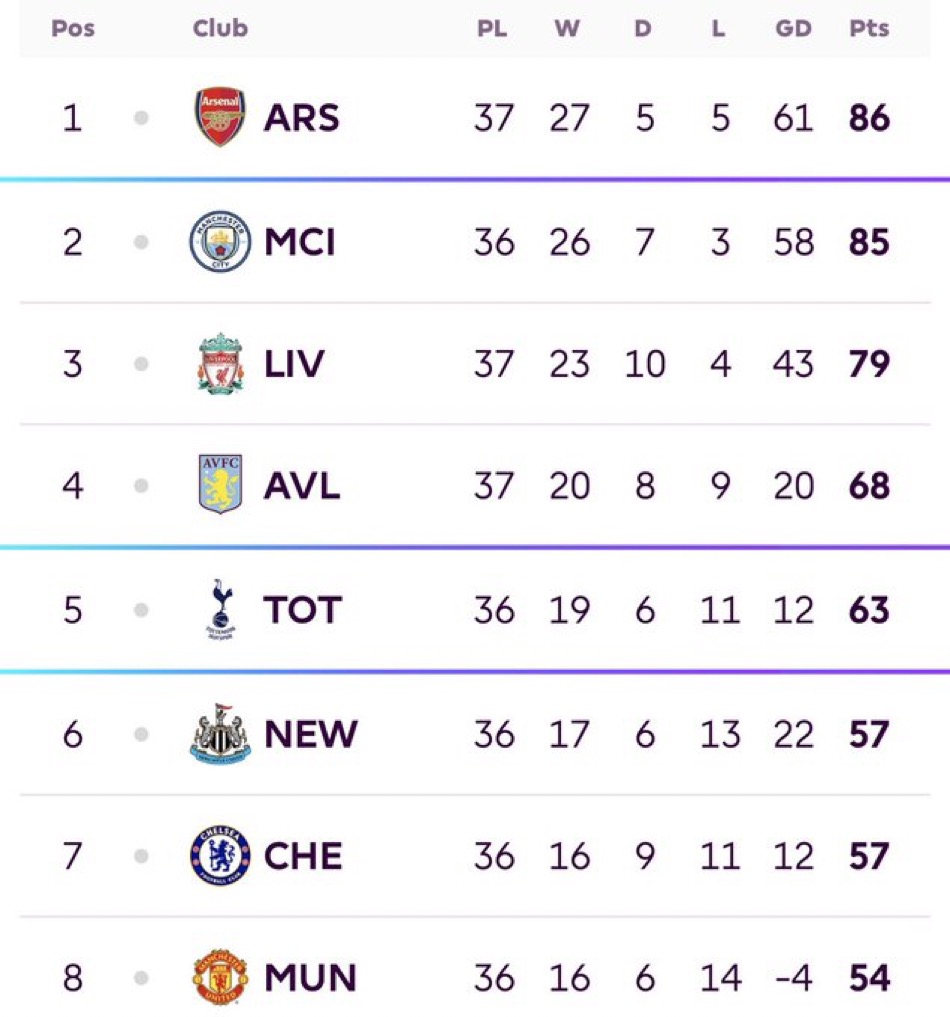950x1017 pixels.
Task: Expand Tottenham row status dot
Action: [141, 610]
